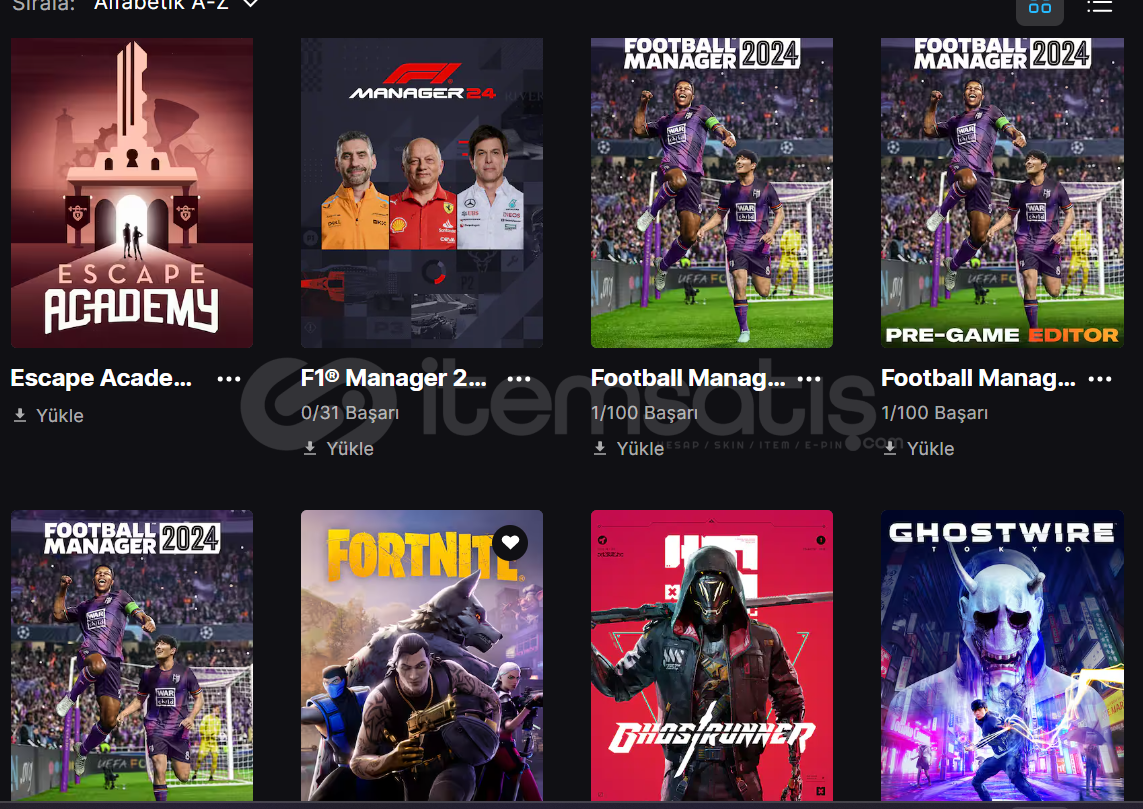
Task: Click the F1® Manager 2... title
Action: tap(394, 378)
